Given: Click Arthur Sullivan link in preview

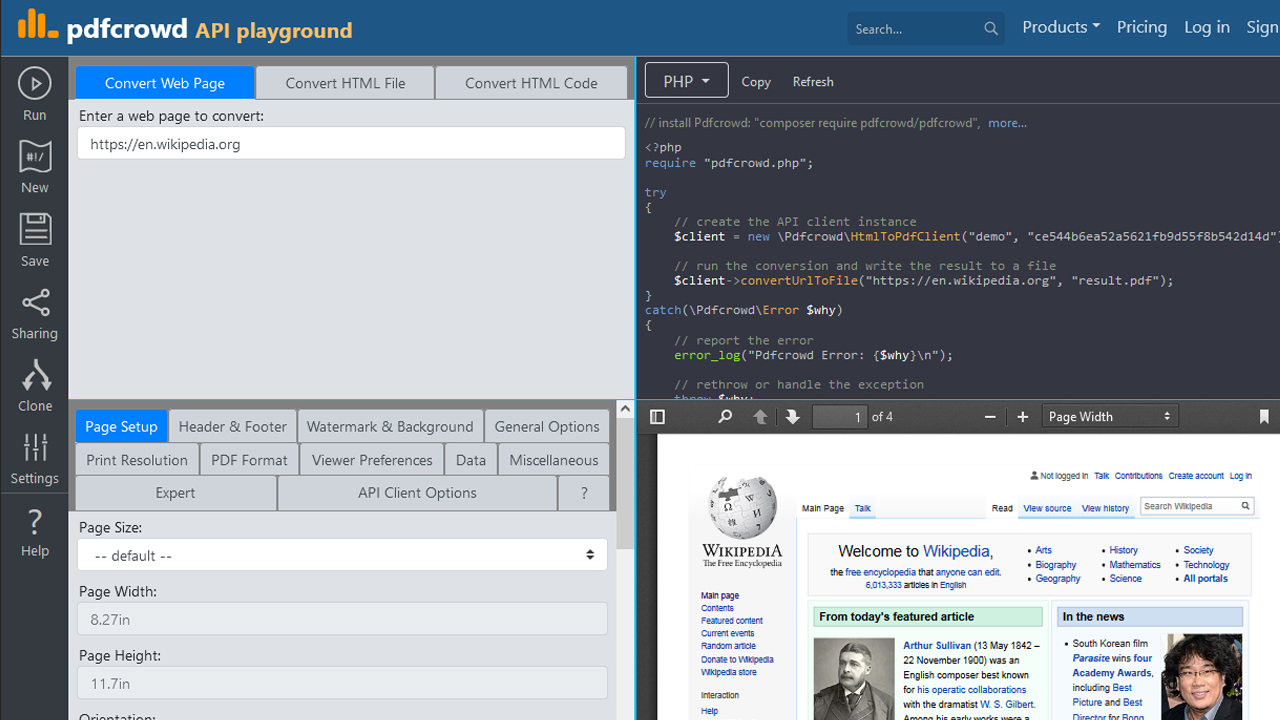Looking at the screenshot, I should tap(938, 646).
